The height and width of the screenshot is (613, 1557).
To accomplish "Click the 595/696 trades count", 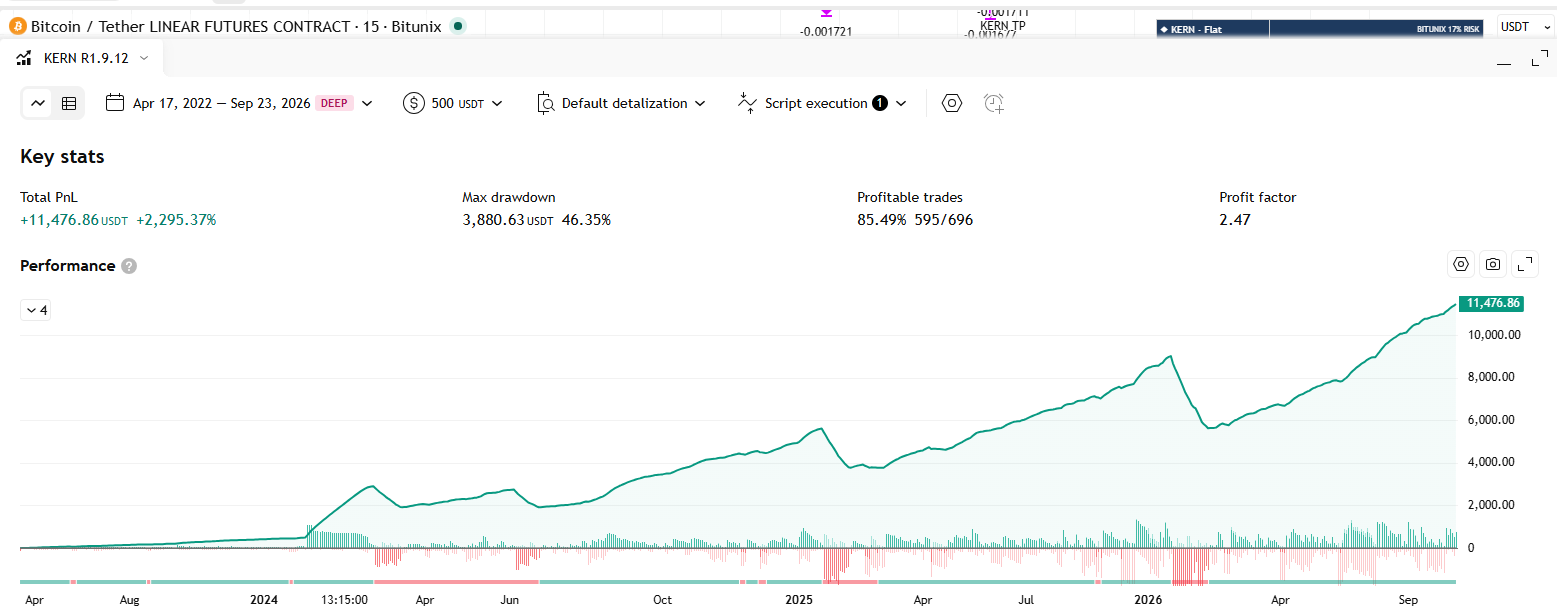I will tap(943, 219).
